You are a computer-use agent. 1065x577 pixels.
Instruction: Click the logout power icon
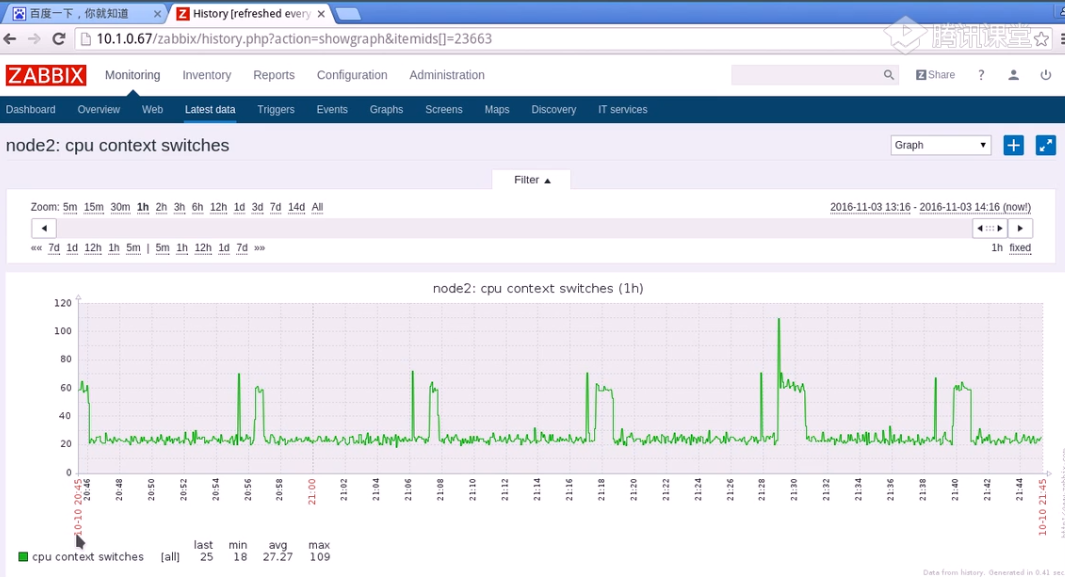(x=1046, y=75)
